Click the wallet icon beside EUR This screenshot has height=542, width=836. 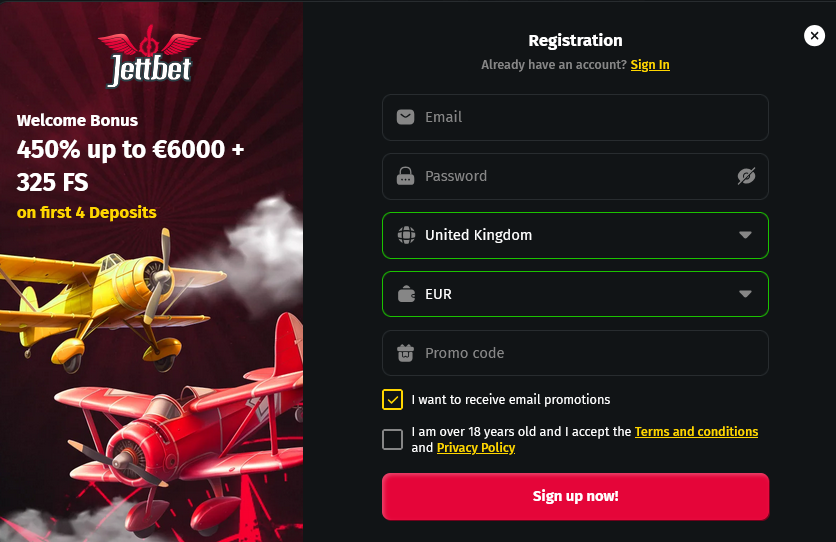pos(405,295)
